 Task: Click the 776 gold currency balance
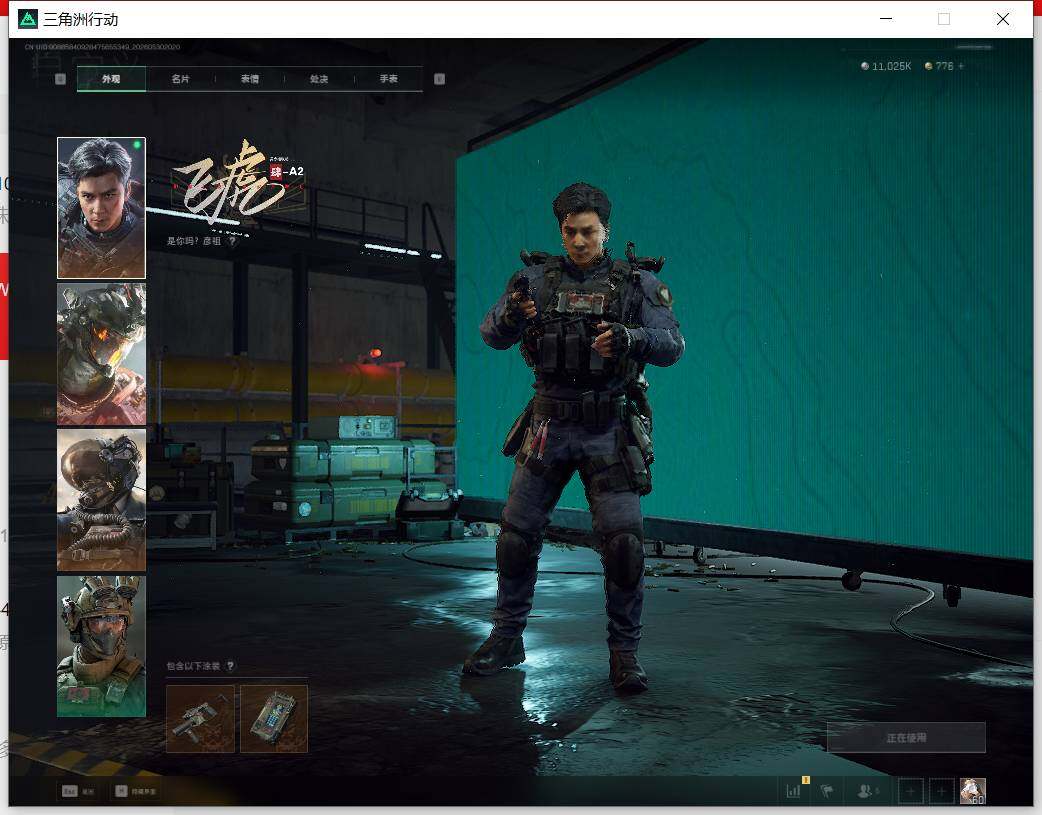pos(939,66)
